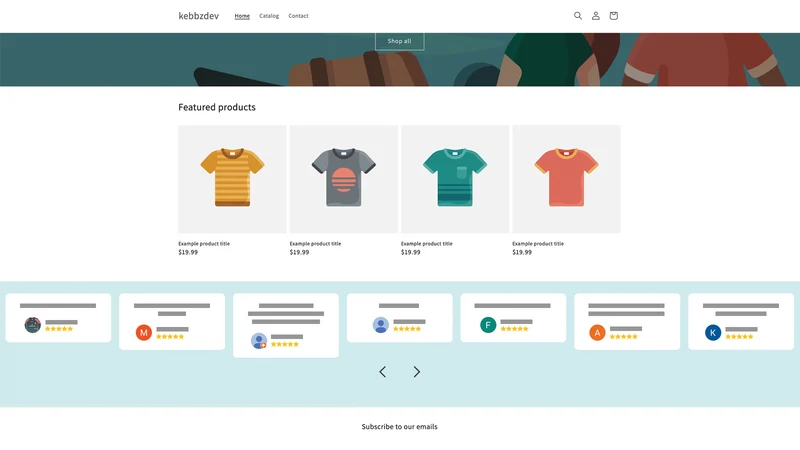
Task: Open the search icon in header
Action: (578, 16)
